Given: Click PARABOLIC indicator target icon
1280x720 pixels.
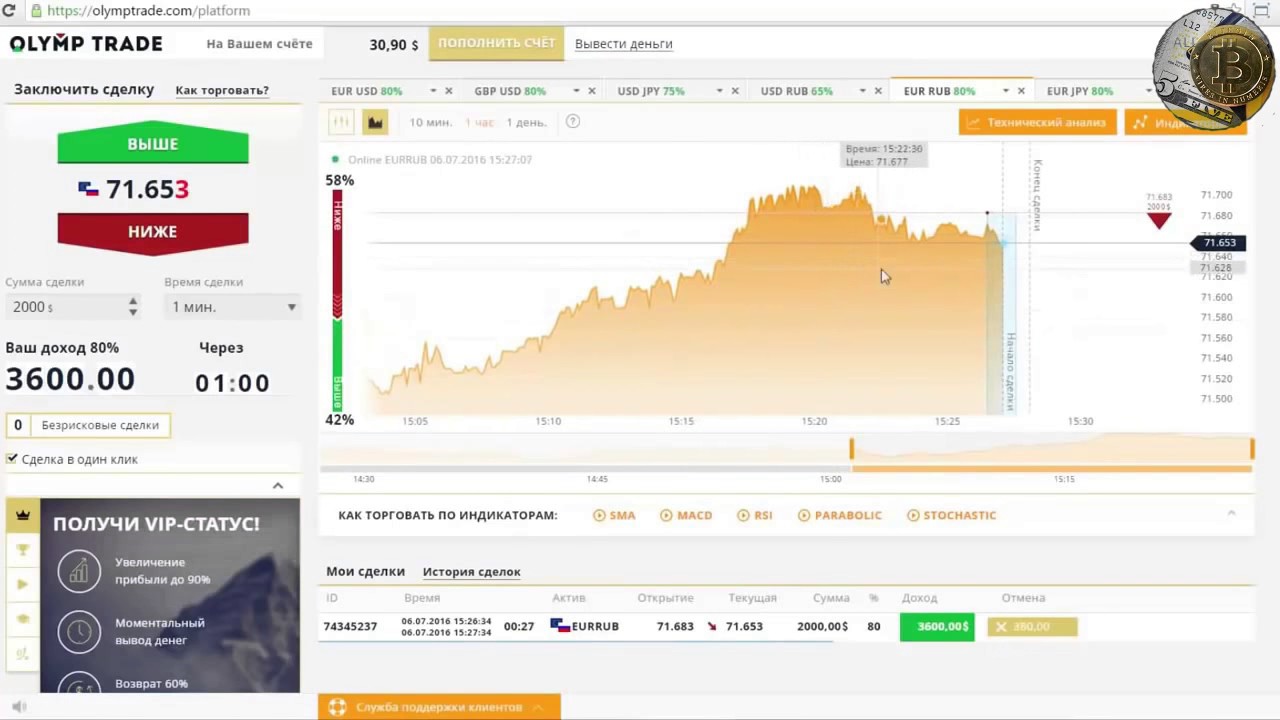Looking at the screenshot, I should (x=804, y=515).
